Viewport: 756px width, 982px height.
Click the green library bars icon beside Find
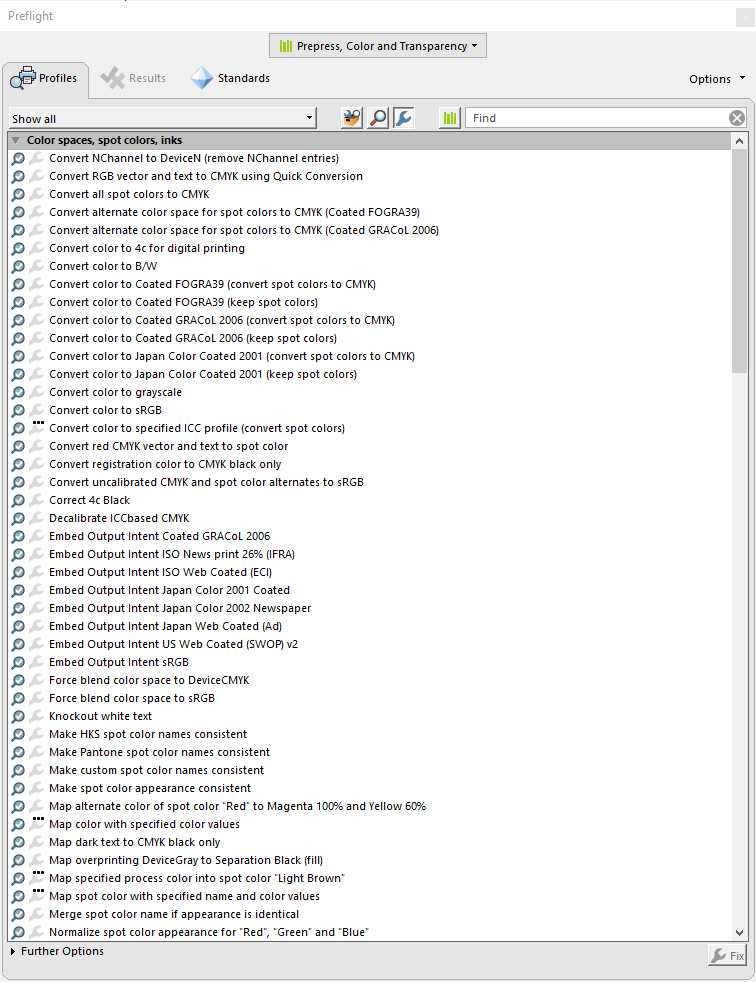click(x=450, y=118)
